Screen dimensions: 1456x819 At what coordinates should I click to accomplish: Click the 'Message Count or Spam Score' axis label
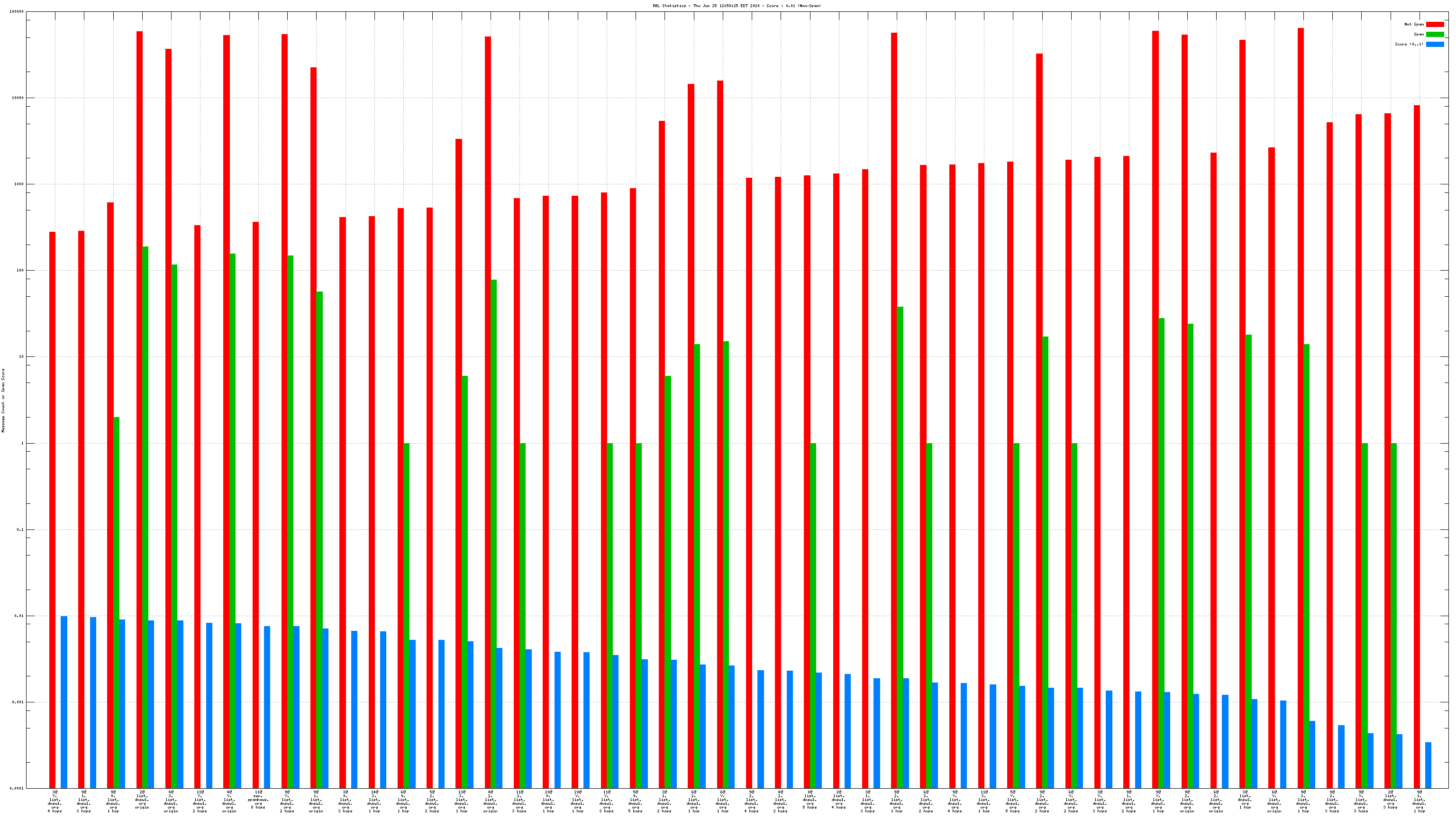[x=3, y=400]
